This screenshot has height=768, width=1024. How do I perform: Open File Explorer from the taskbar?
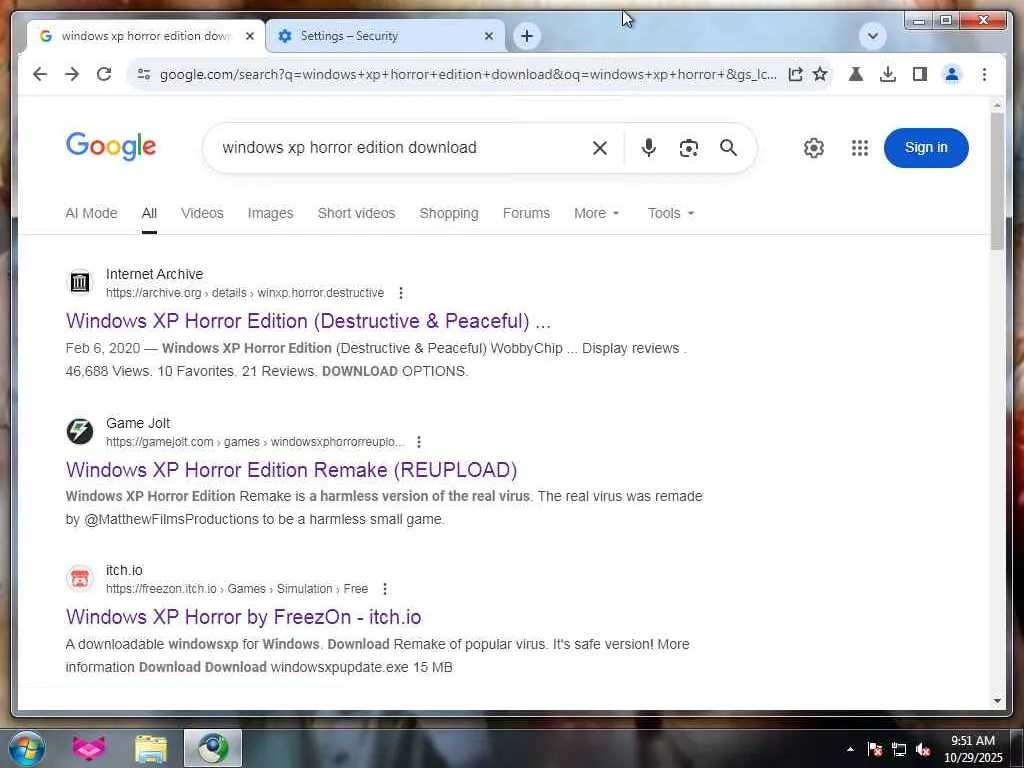tap(151, 748)
